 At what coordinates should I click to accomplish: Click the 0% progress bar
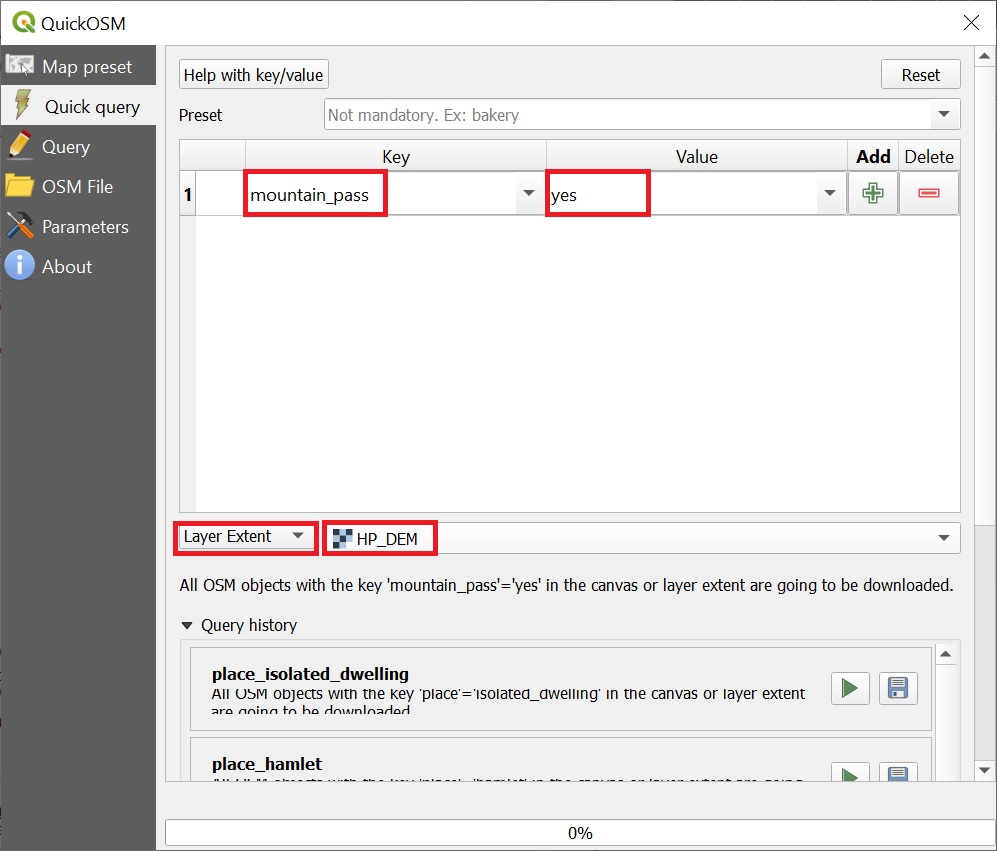pos(580,833)
